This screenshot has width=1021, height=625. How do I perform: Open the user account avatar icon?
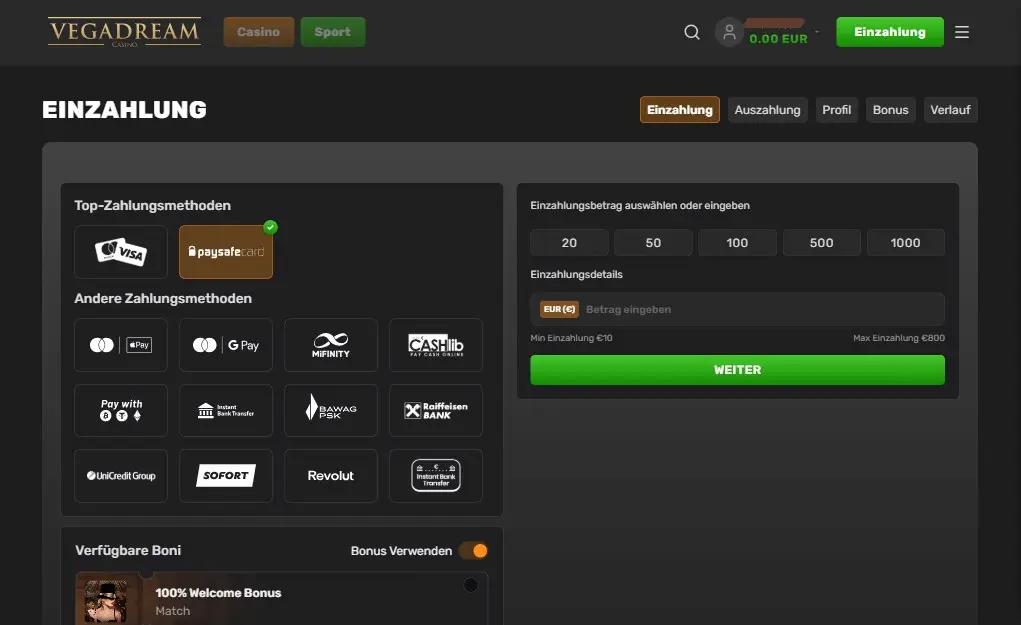coord(729,32)
